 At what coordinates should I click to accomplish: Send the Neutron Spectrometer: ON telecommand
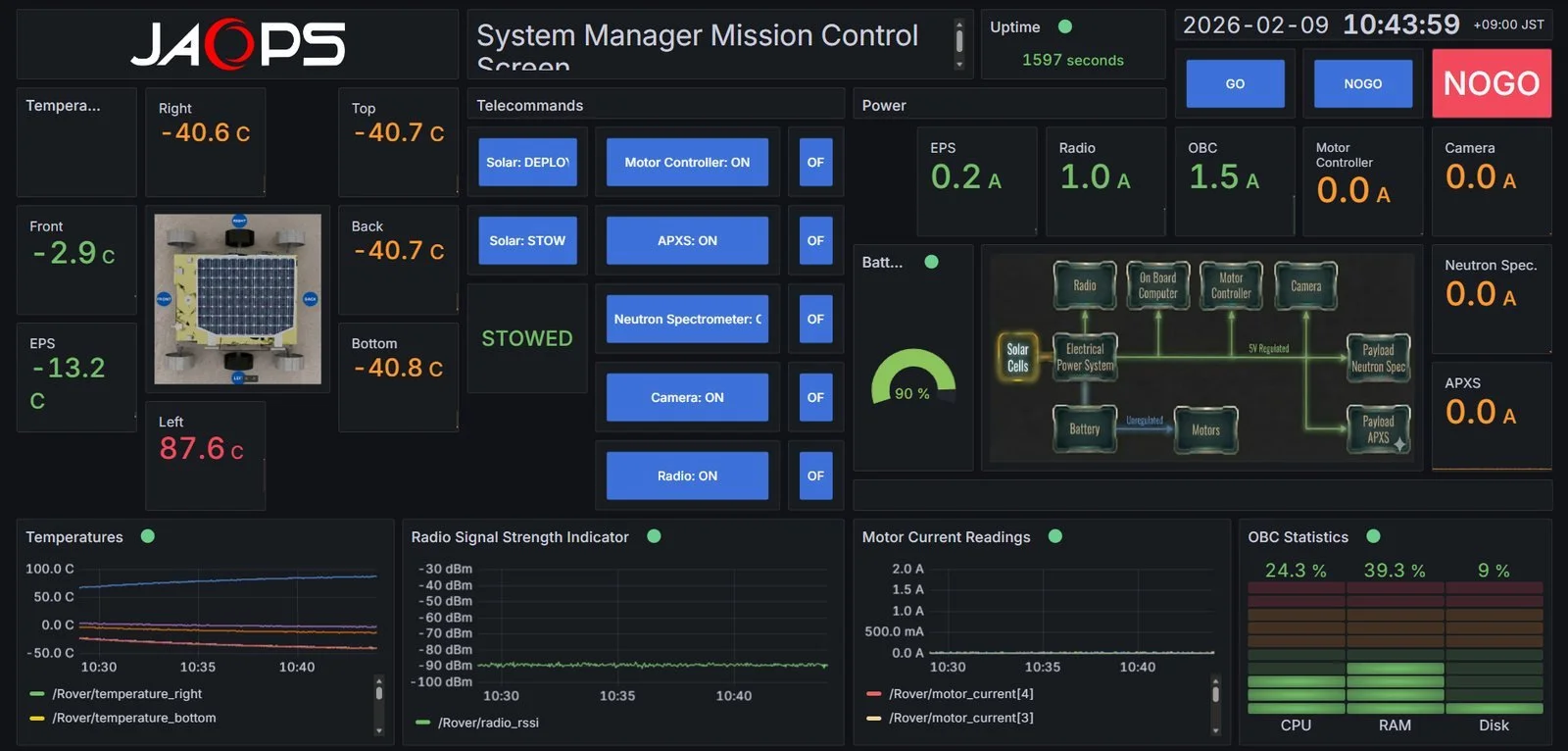tap(687, 319)
